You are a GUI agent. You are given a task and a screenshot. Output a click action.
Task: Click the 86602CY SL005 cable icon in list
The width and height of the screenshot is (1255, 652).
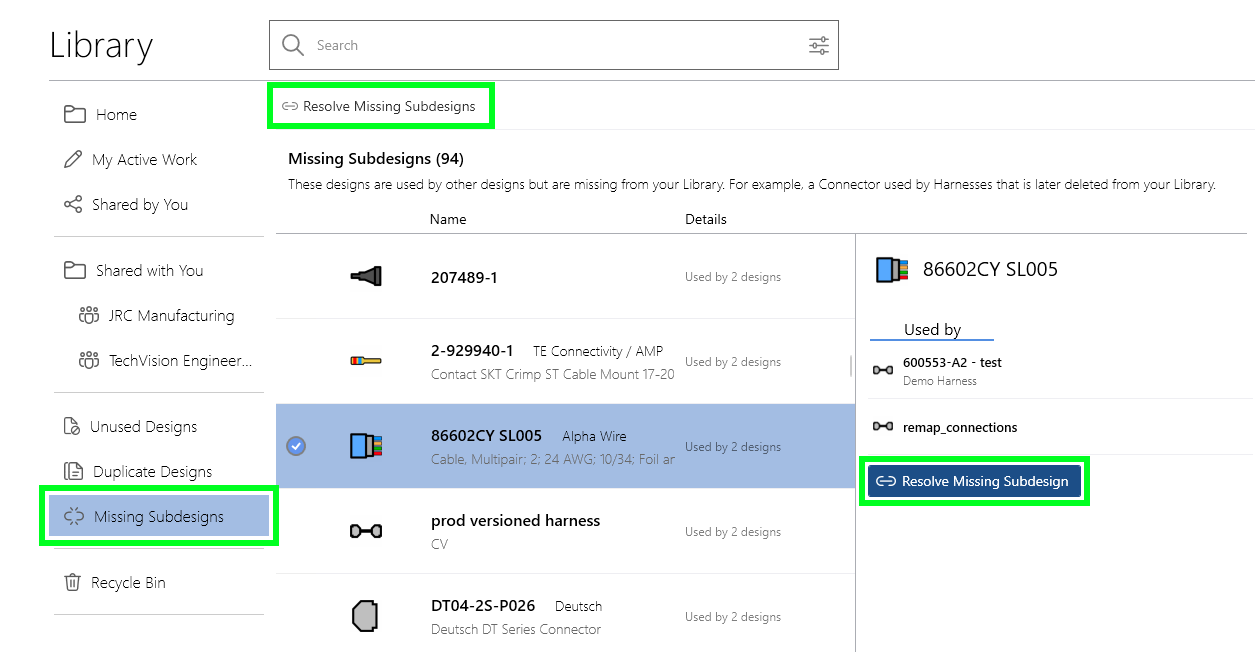[x=366, y=446]
